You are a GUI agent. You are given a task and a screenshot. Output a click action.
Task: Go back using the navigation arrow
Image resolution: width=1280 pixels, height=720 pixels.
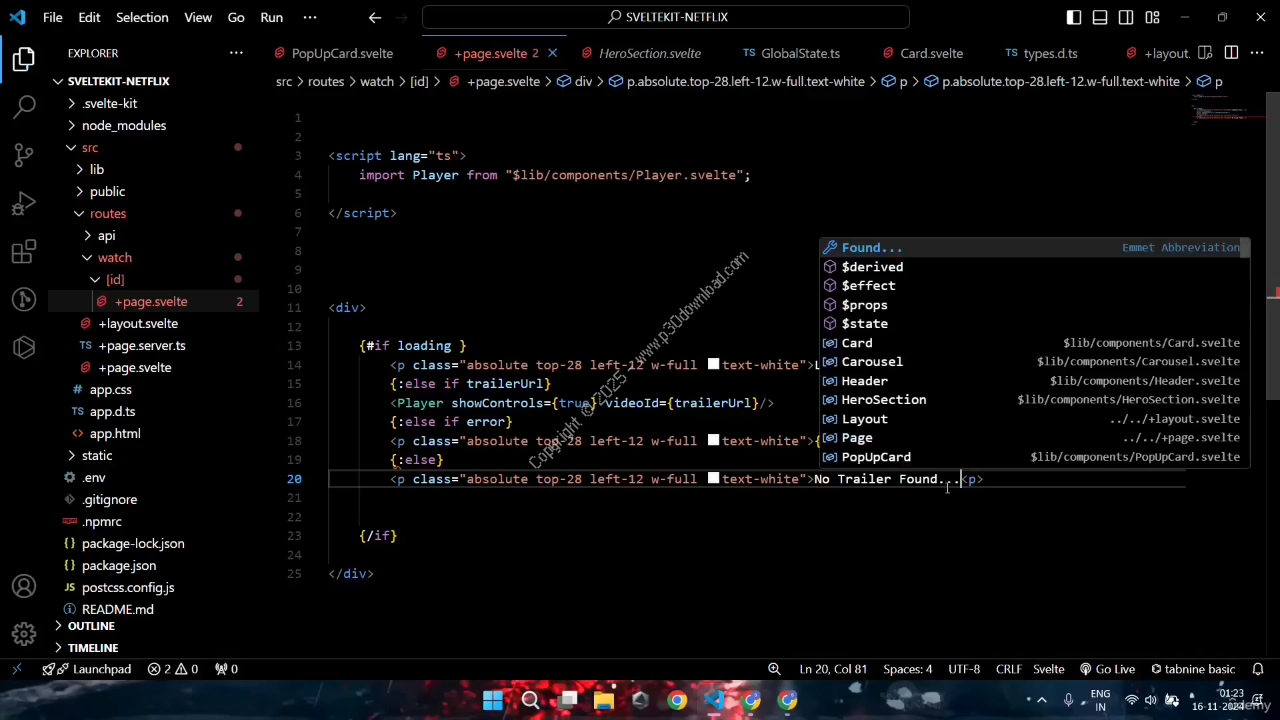375,17
